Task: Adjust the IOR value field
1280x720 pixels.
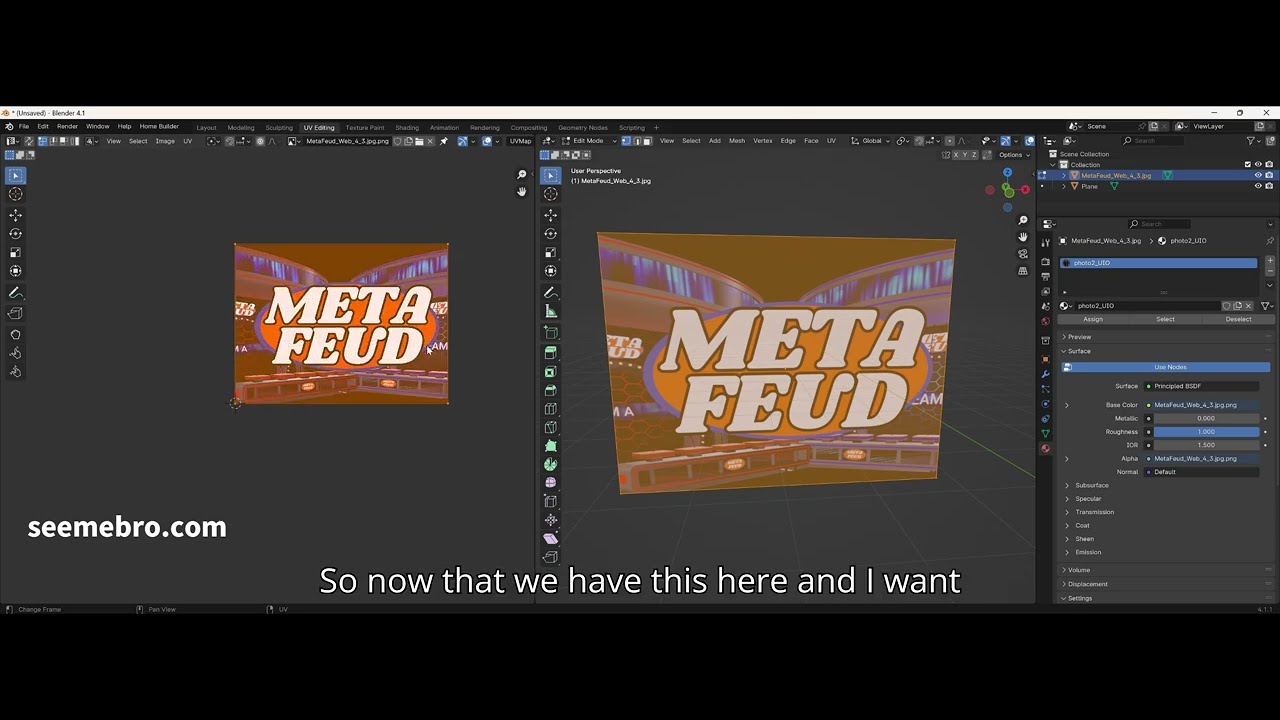Action: [x=1206, y=445]
